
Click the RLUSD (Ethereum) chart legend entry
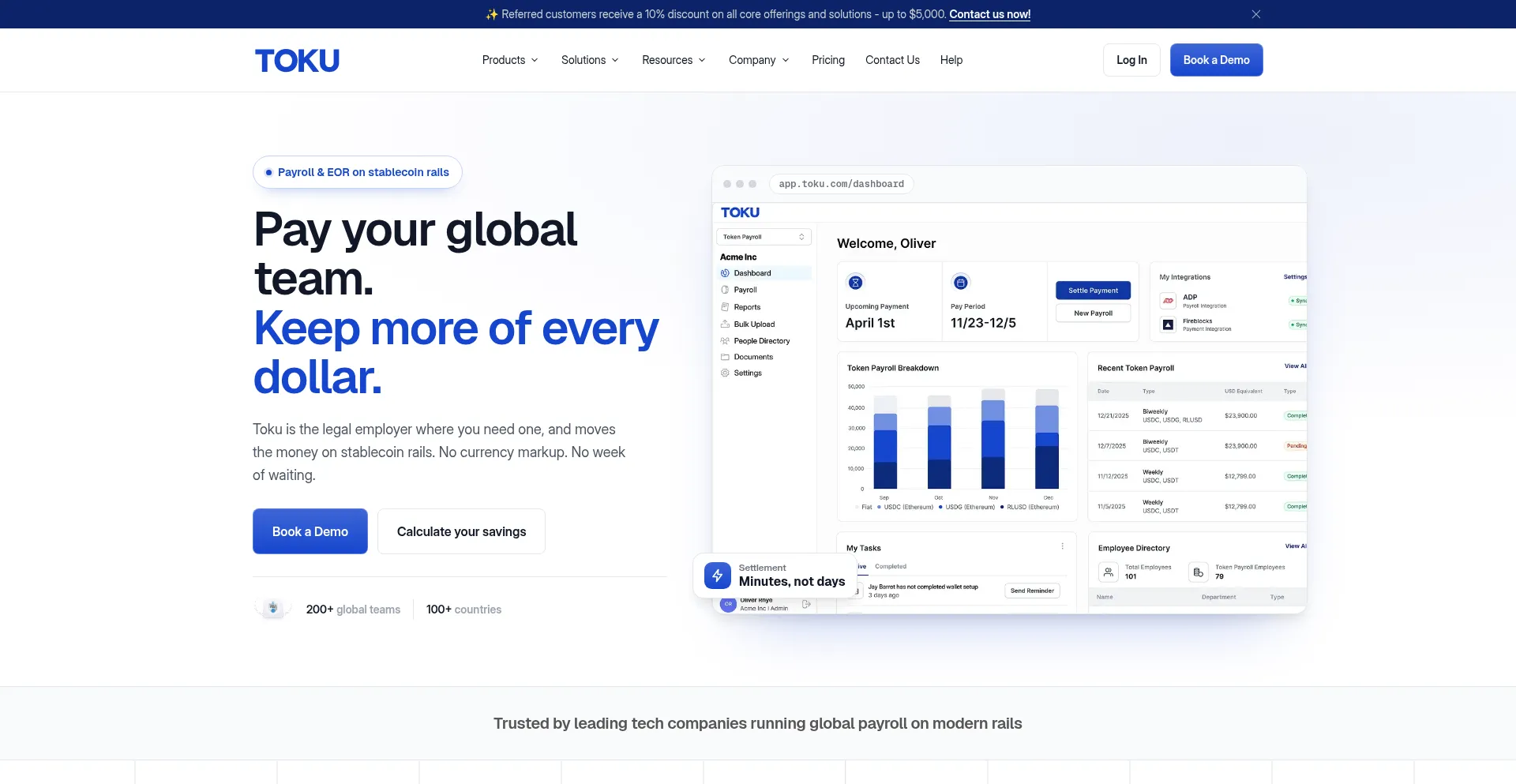1030,508
